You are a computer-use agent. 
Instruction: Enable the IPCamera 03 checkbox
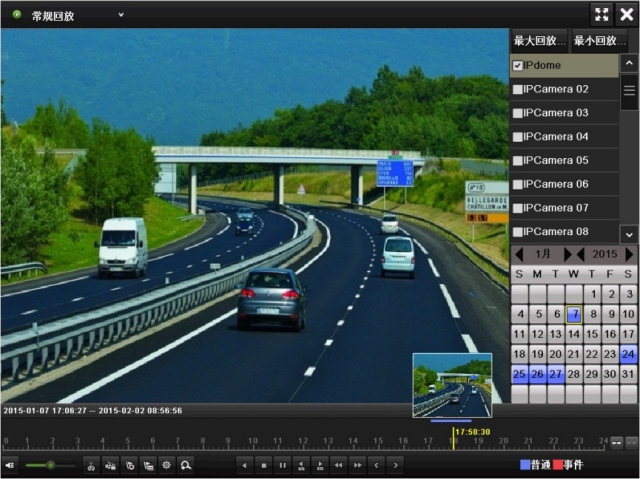click(x=518, y=113)
